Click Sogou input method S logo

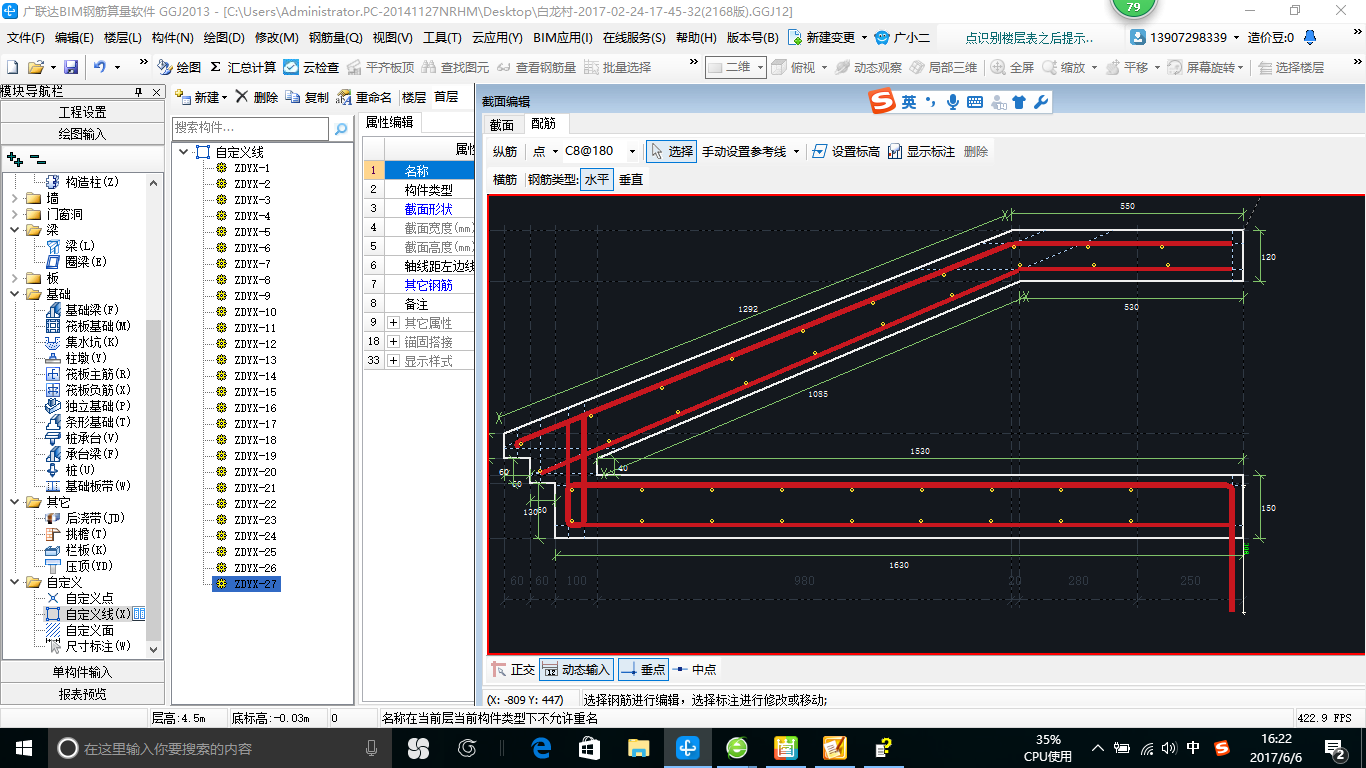click(x=881, y=101)
